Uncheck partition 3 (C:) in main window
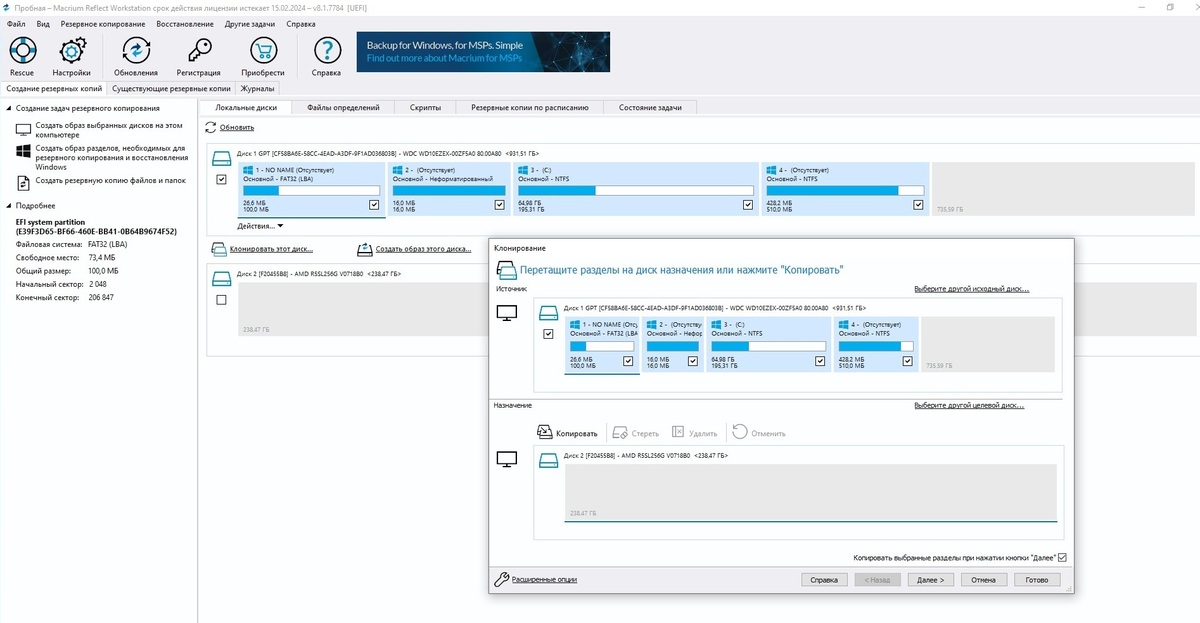The image size is (1200, 623). coord(747,205)
